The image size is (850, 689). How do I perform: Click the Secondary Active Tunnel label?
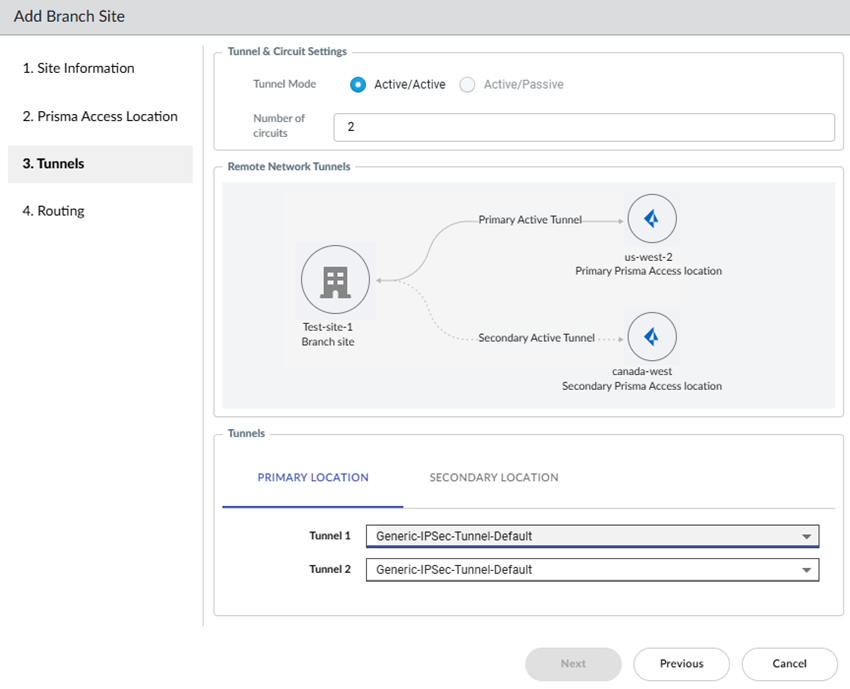pyautogui.click(x=536, y=338)
